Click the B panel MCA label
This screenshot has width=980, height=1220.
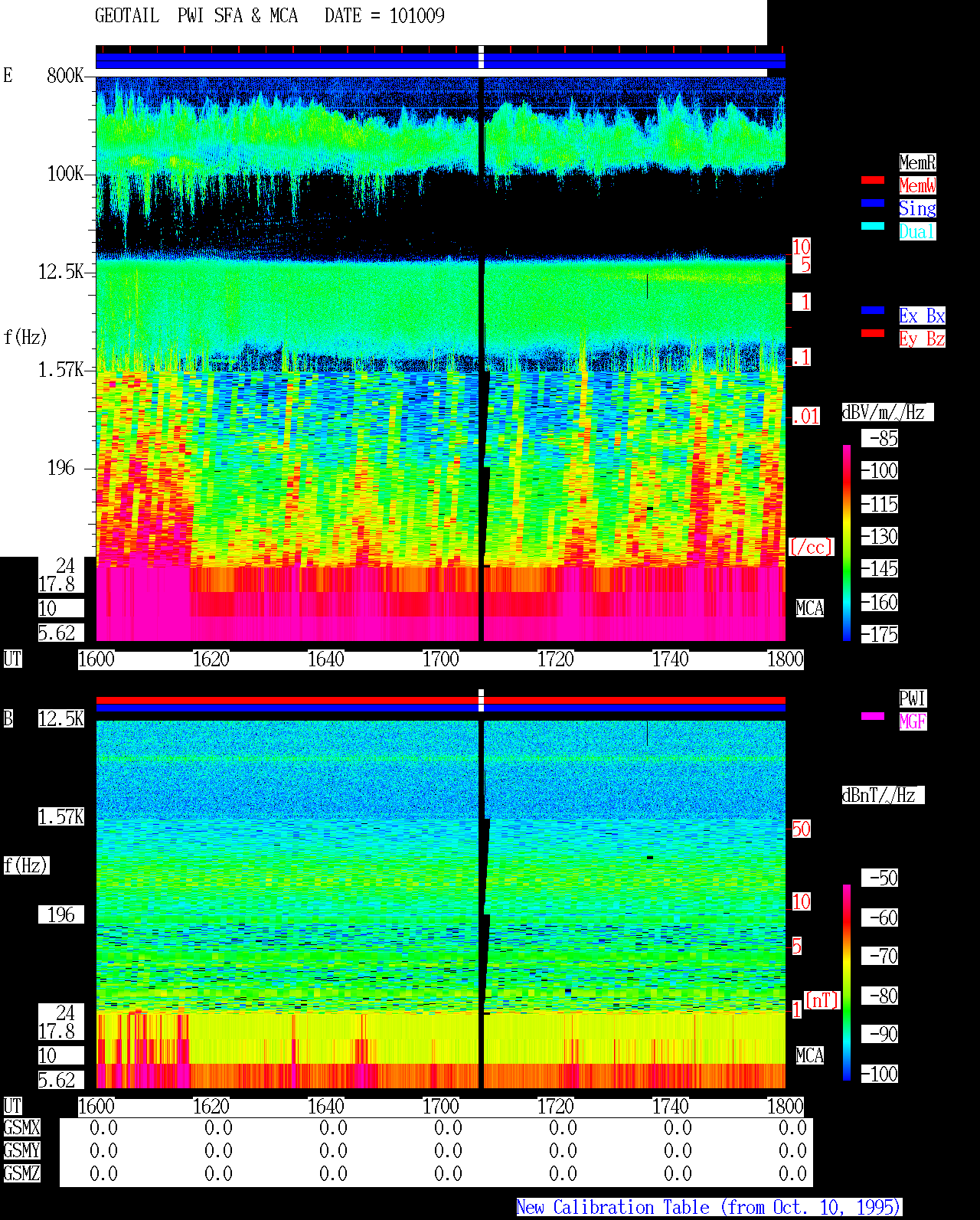809,1056
